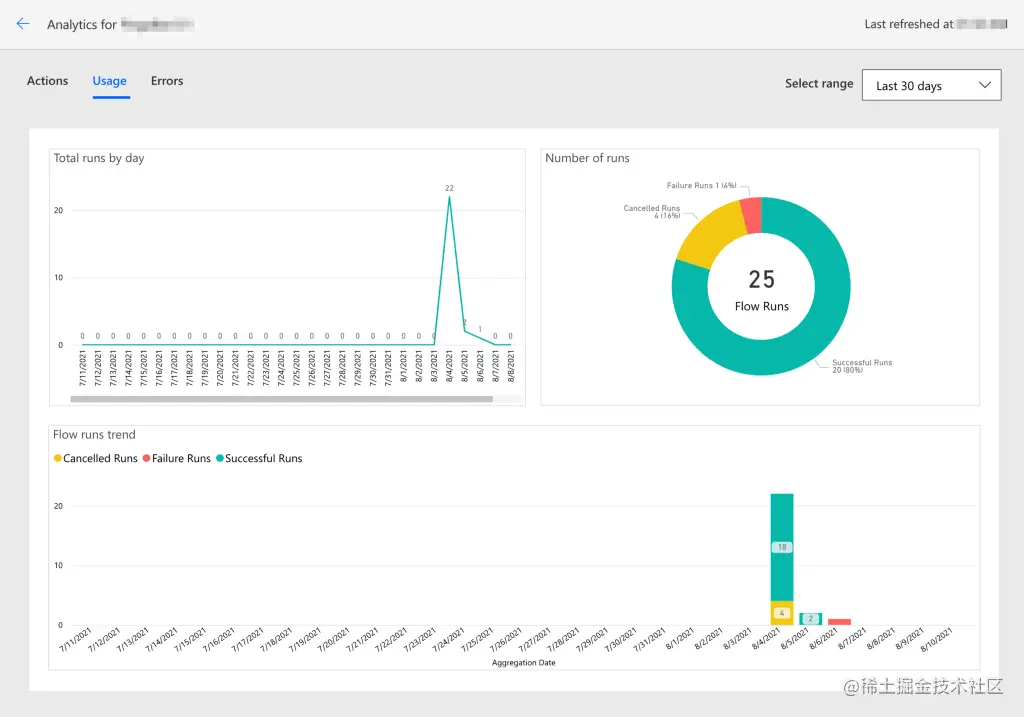Click the Select range label
Viewport: 1024px width, 717px height.
(819, 84)
